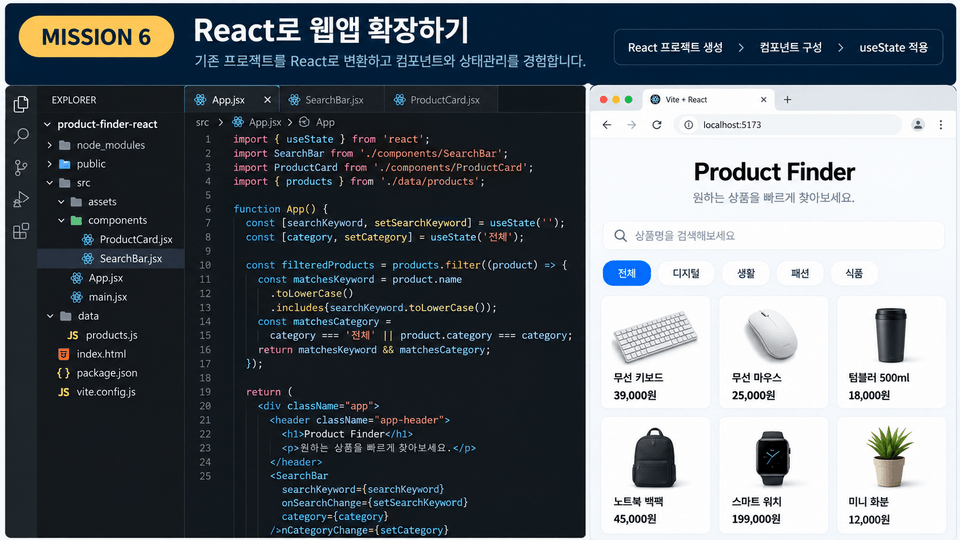Screen dimensions: 960x540
Task: Expand the public folder chevron
Action: 50,164
